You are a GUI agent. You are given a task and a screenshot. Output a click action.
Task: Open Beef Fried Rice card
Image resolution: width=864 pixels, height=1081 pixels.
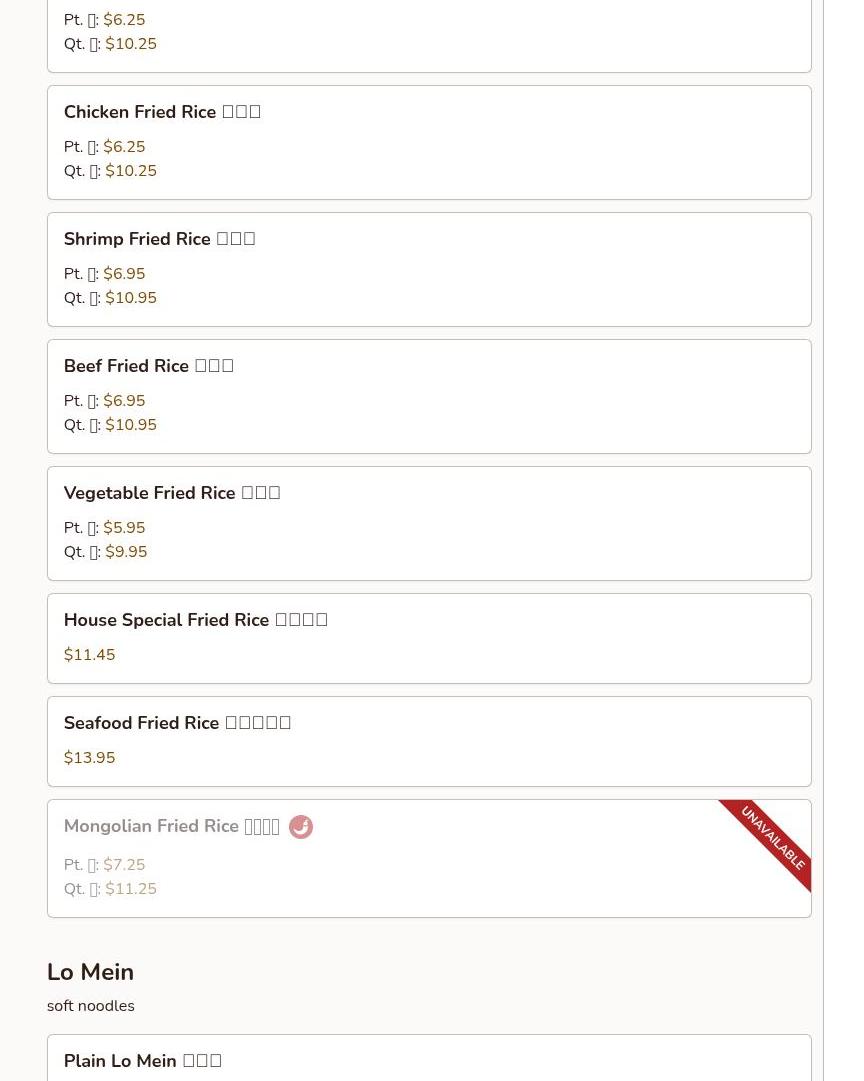click(x=148, y=366)
